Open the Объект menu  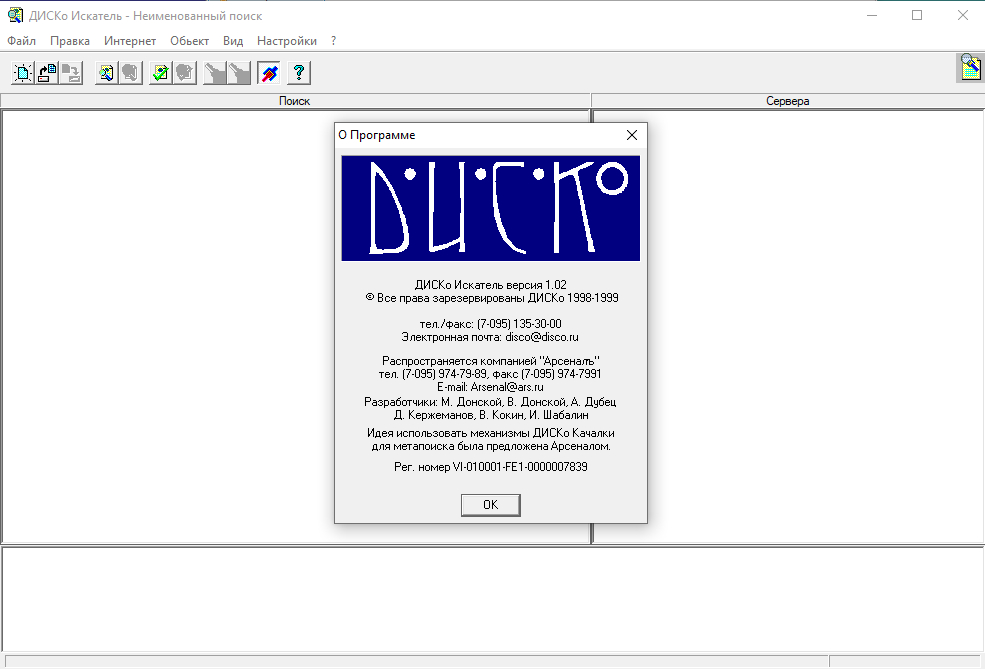(190, 41)
